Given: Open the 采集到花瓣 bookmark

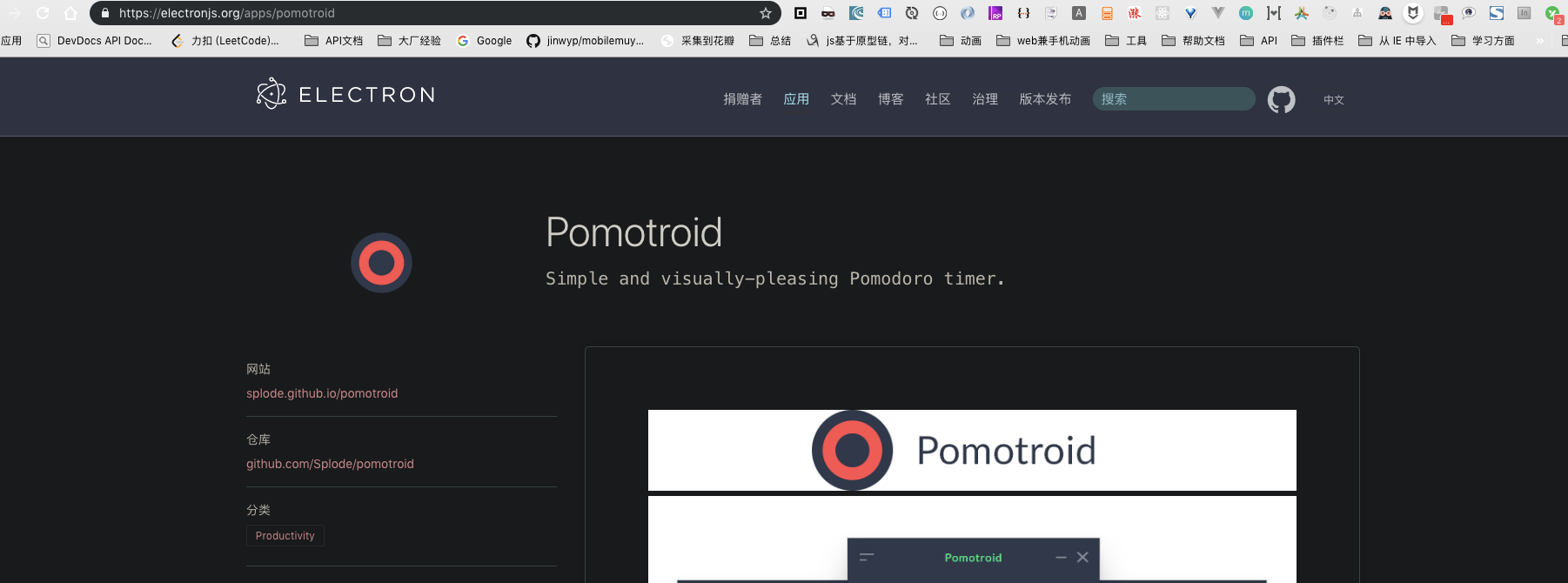Looking at the screenshot, I should click(698, 41).
